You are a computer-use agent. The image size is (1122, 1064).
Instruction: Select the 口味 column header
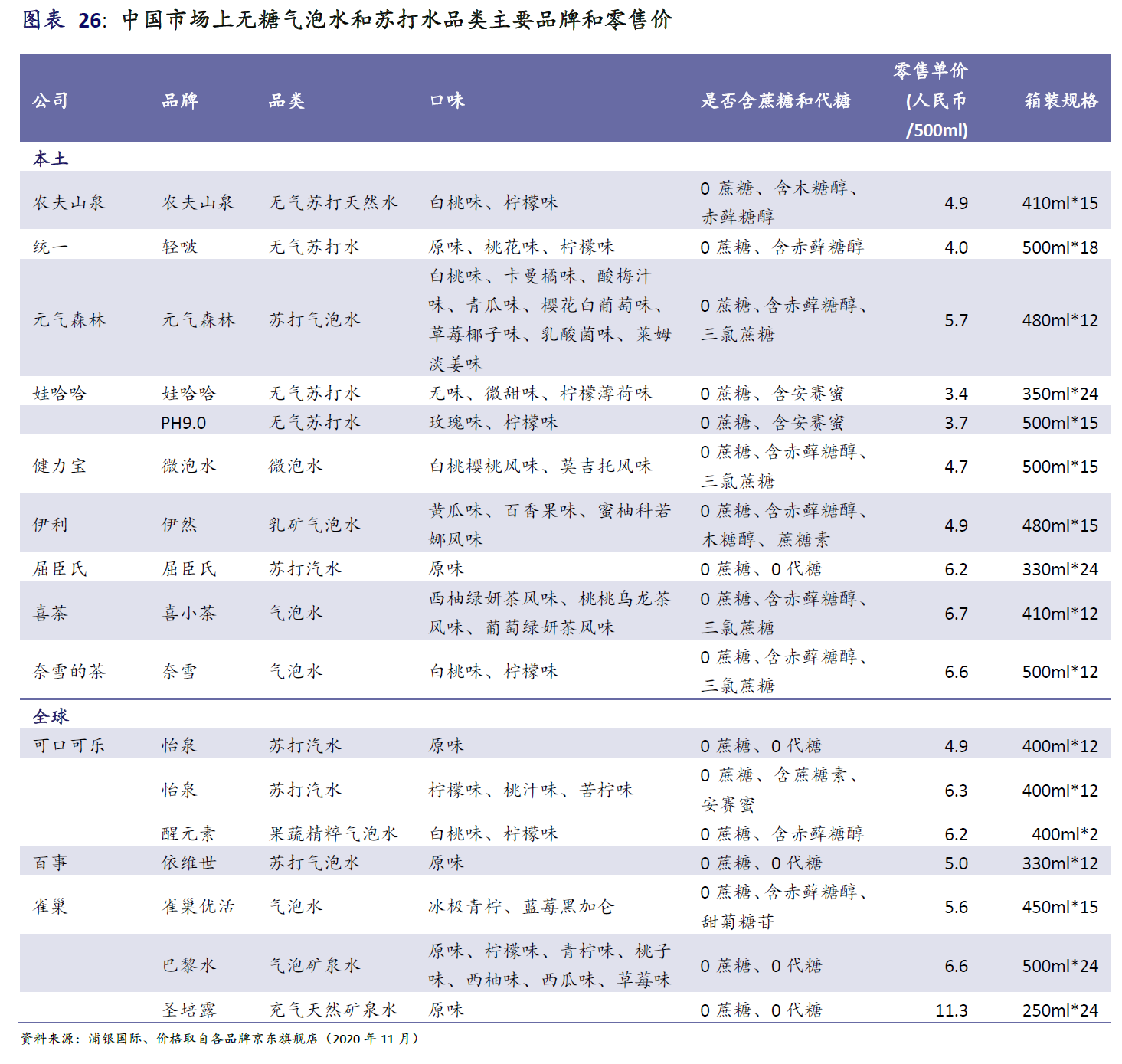[x=447, y=100]
